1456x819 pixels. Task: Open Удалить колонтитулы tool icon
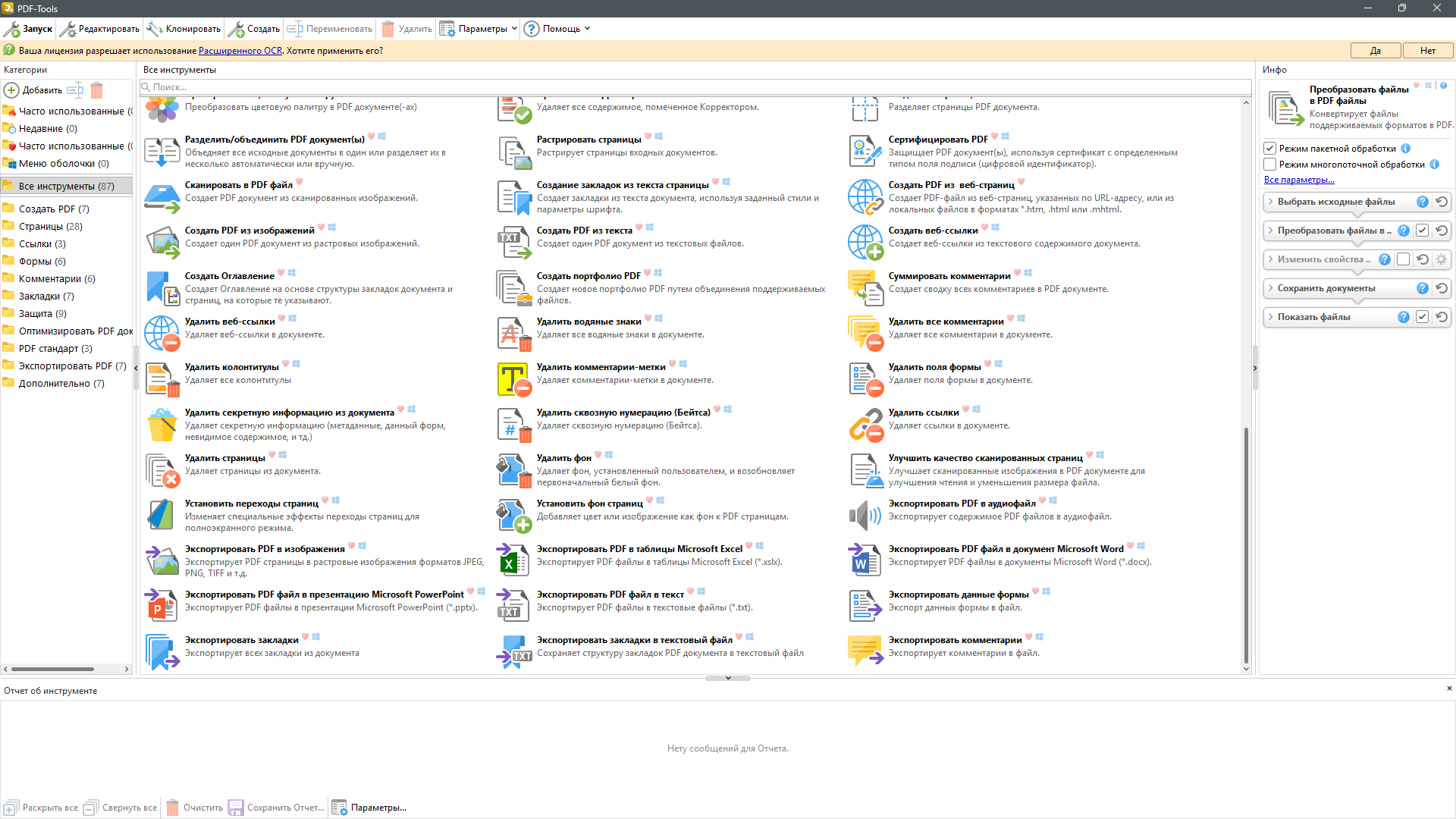tap(162, 379)
